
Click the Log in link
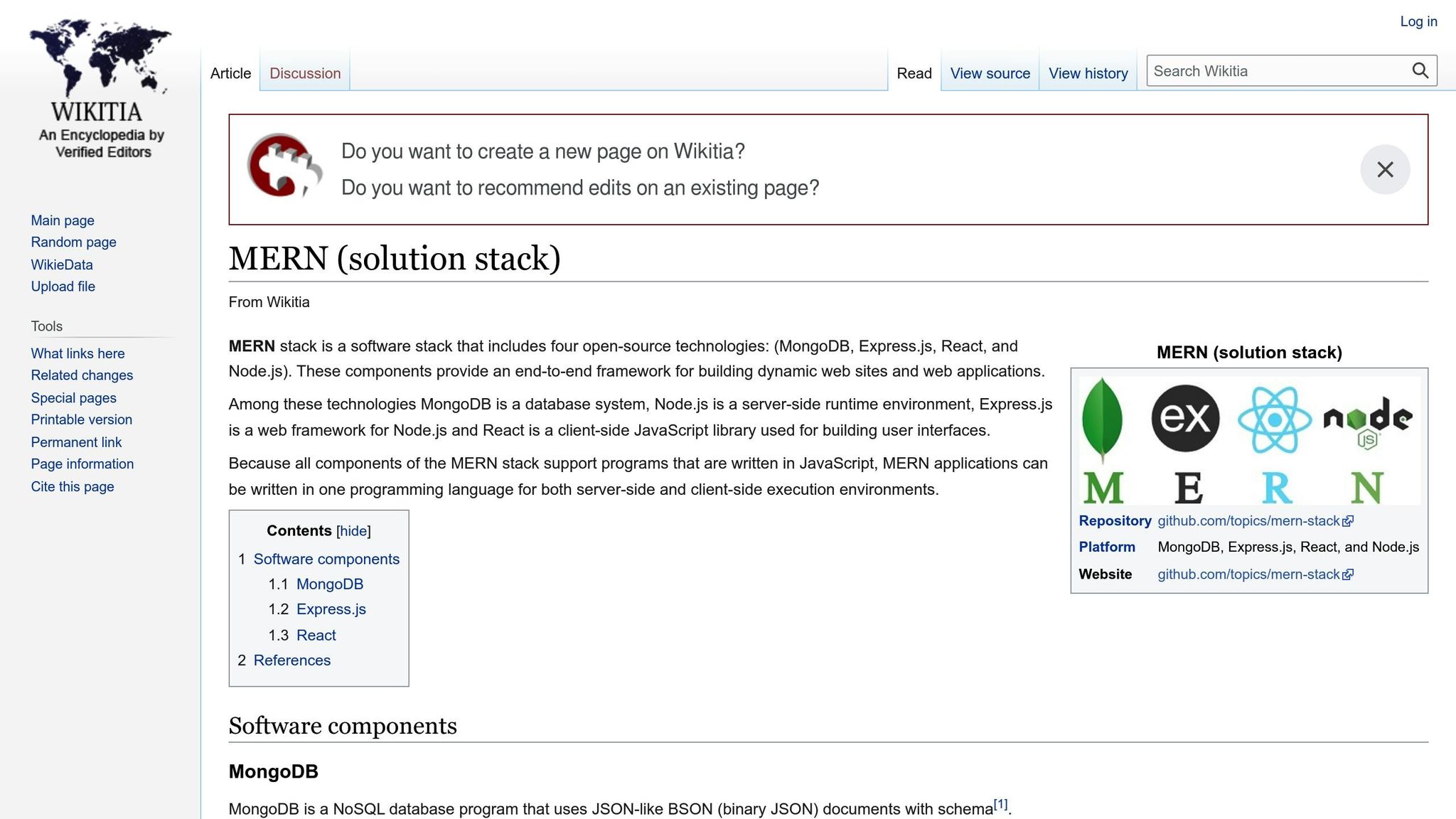tap(1418, 21)
